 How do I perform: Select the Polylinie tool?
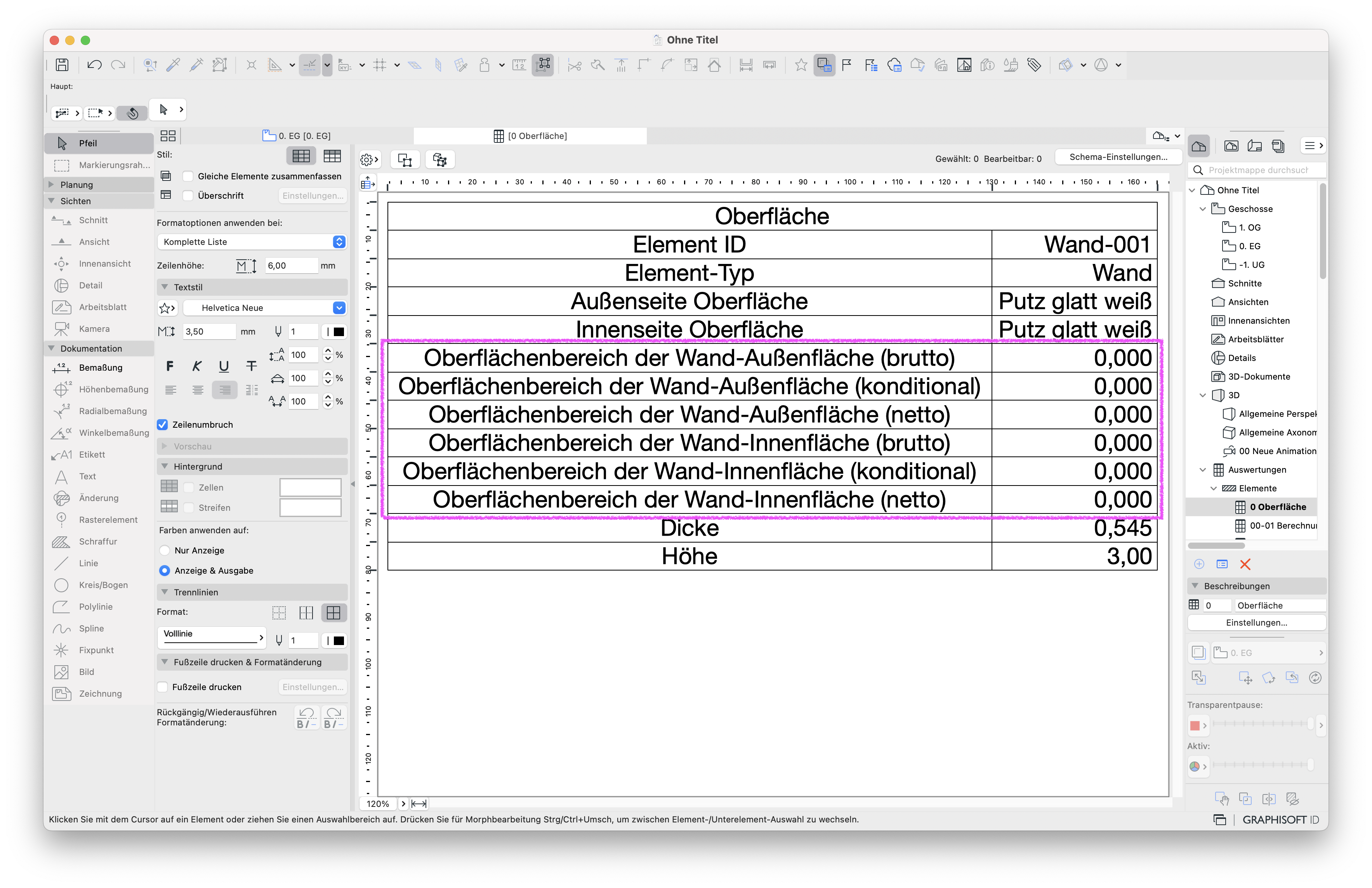[99, 607]
